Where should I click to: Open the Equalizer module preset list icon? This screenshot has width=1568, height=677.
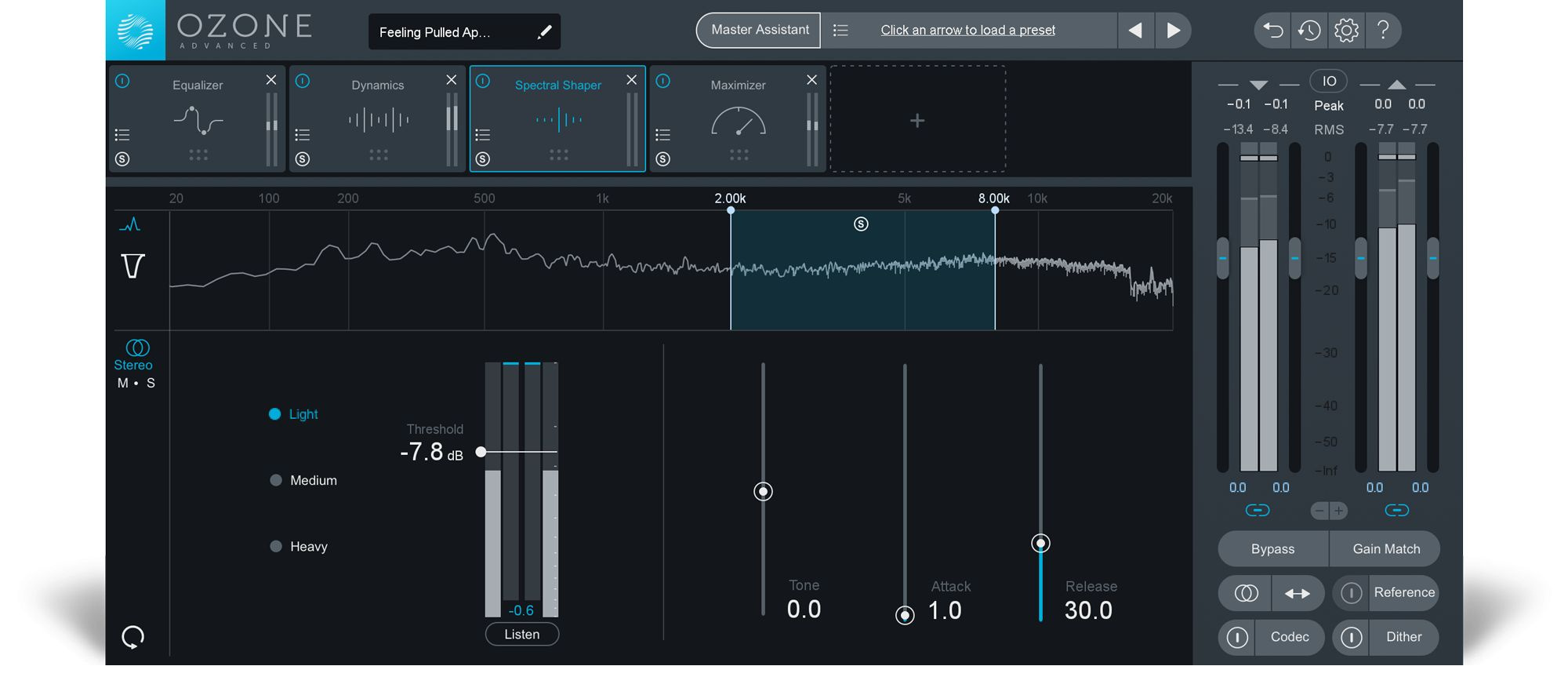[122, 135]
